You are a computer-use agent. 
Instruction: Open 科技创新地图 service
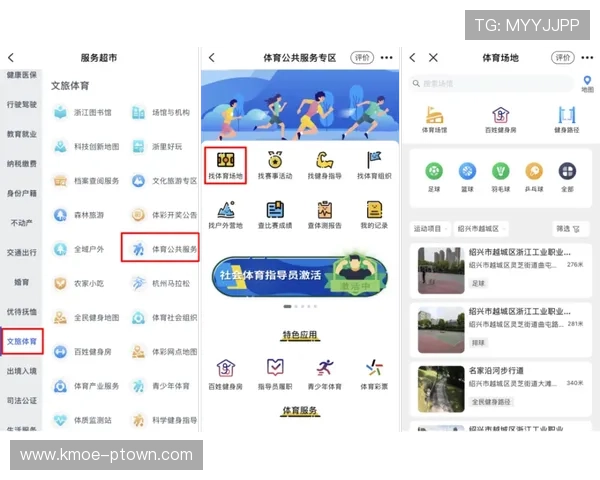(86, 147)
